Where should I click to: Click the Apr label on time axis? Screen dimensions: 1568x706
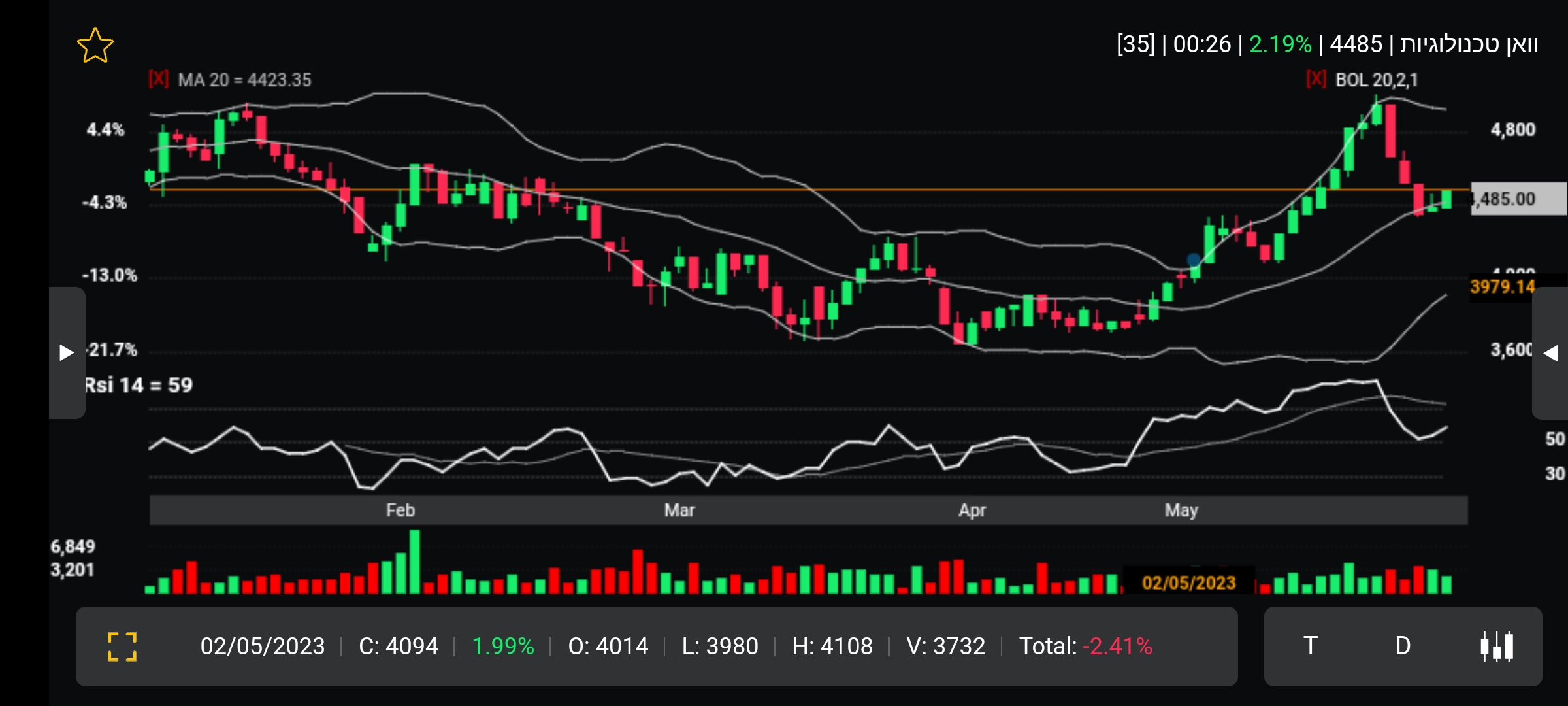pos(972,510)
